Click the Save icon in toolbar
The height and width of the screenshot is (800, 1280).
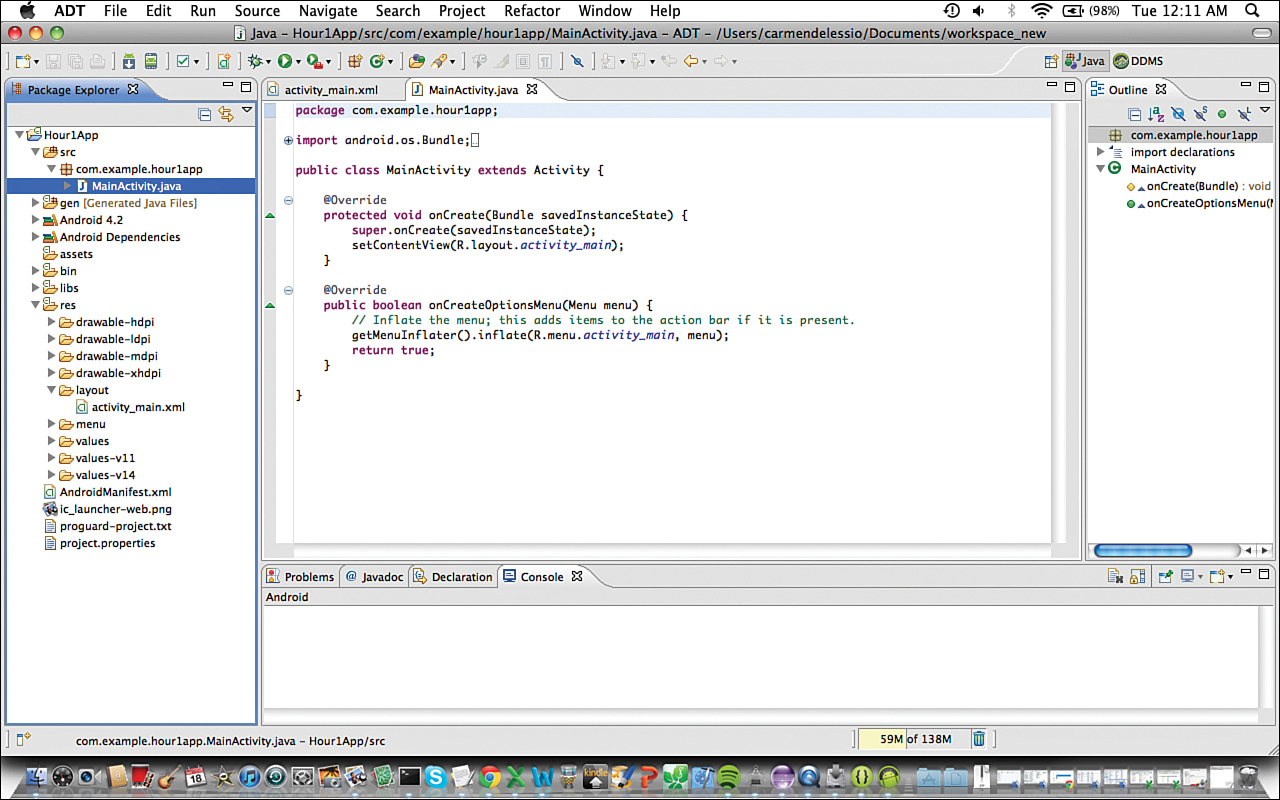55,61
